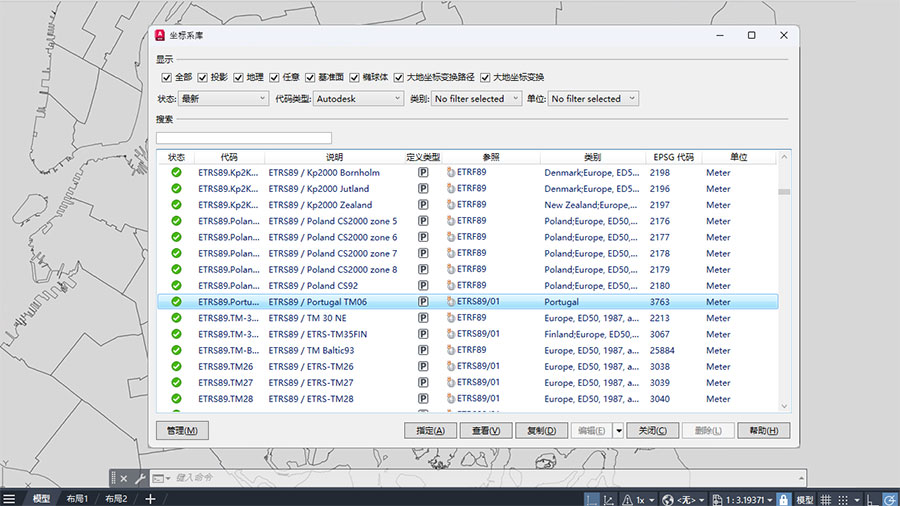Click the ortho mode icon in the status bar
This screenshot has height=506, width=900.
(x=872, y=500)
